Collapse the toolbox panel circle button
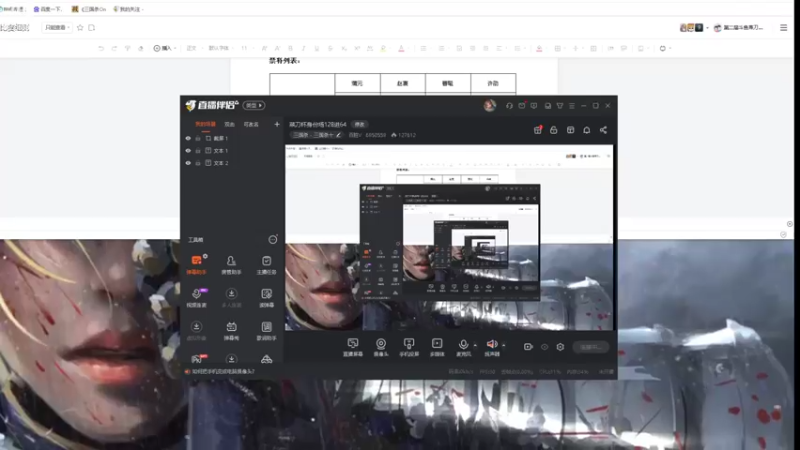 click(x=273, y=240)
